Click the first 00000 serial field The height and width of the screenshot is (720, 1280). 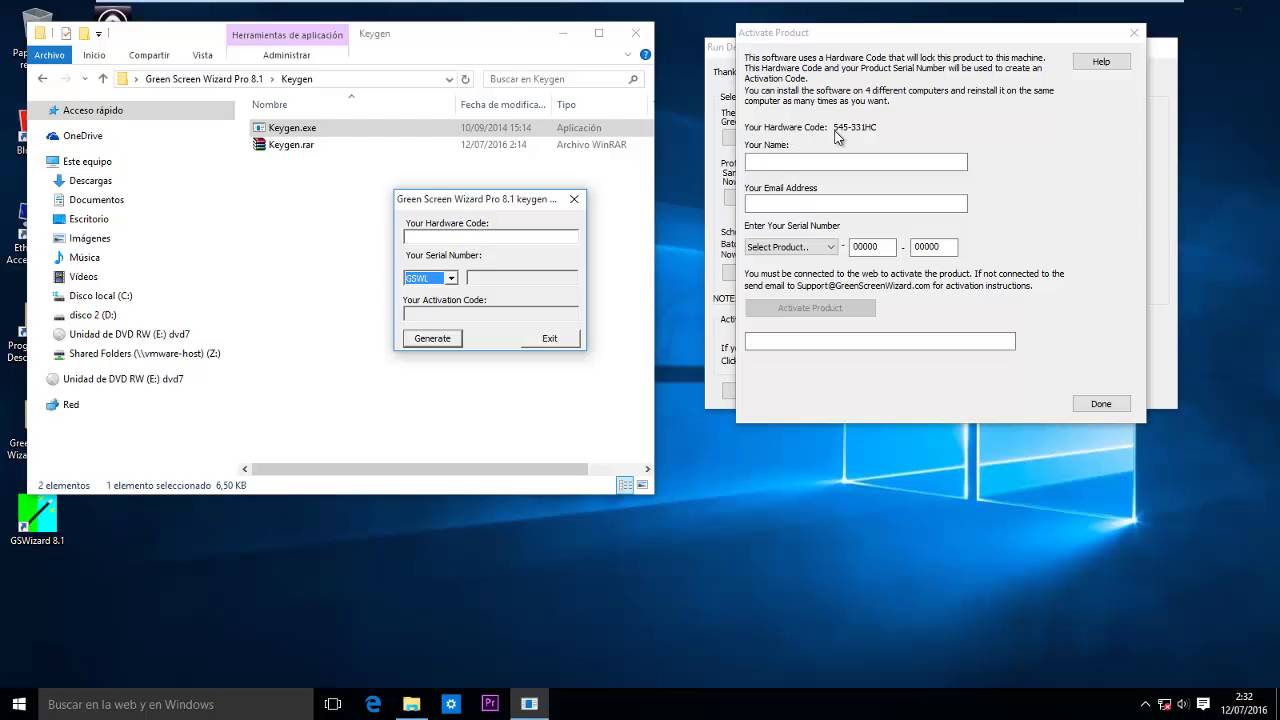872,247
